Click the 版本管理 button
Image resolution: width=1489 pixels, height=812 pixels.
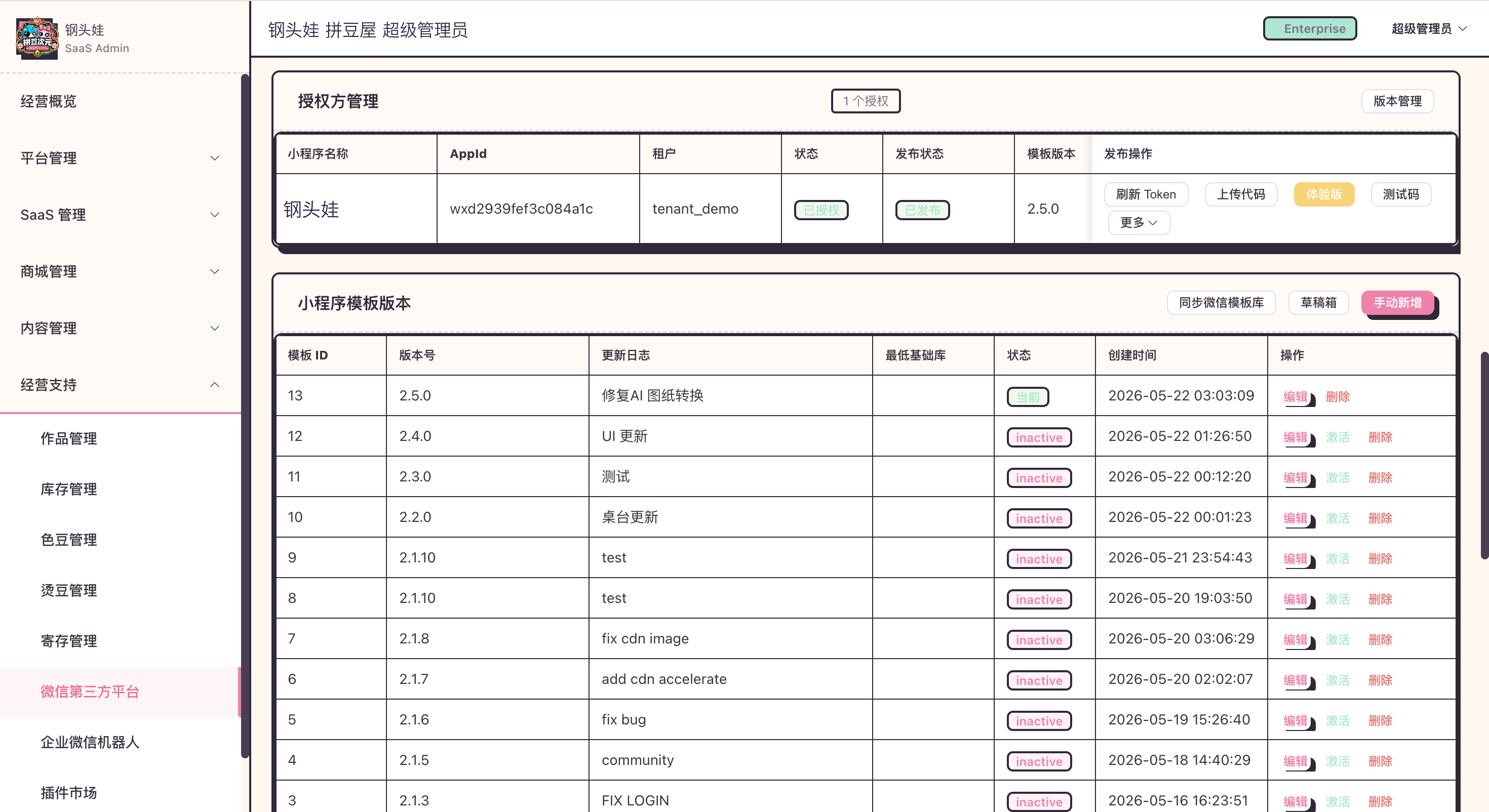tap(1397, 101)
